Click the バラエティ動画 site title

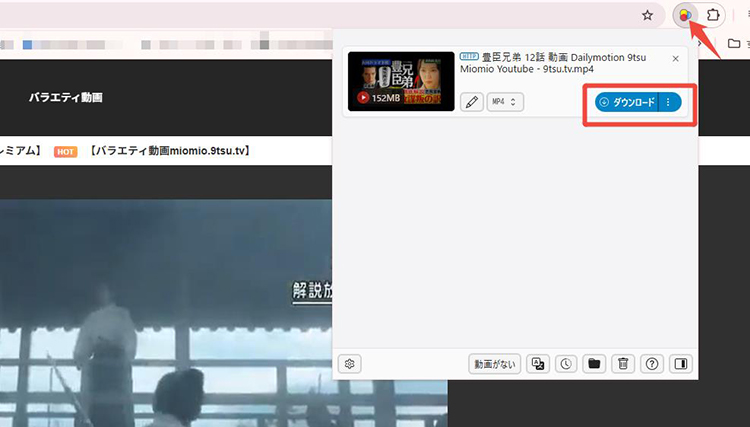pos(66,98)
